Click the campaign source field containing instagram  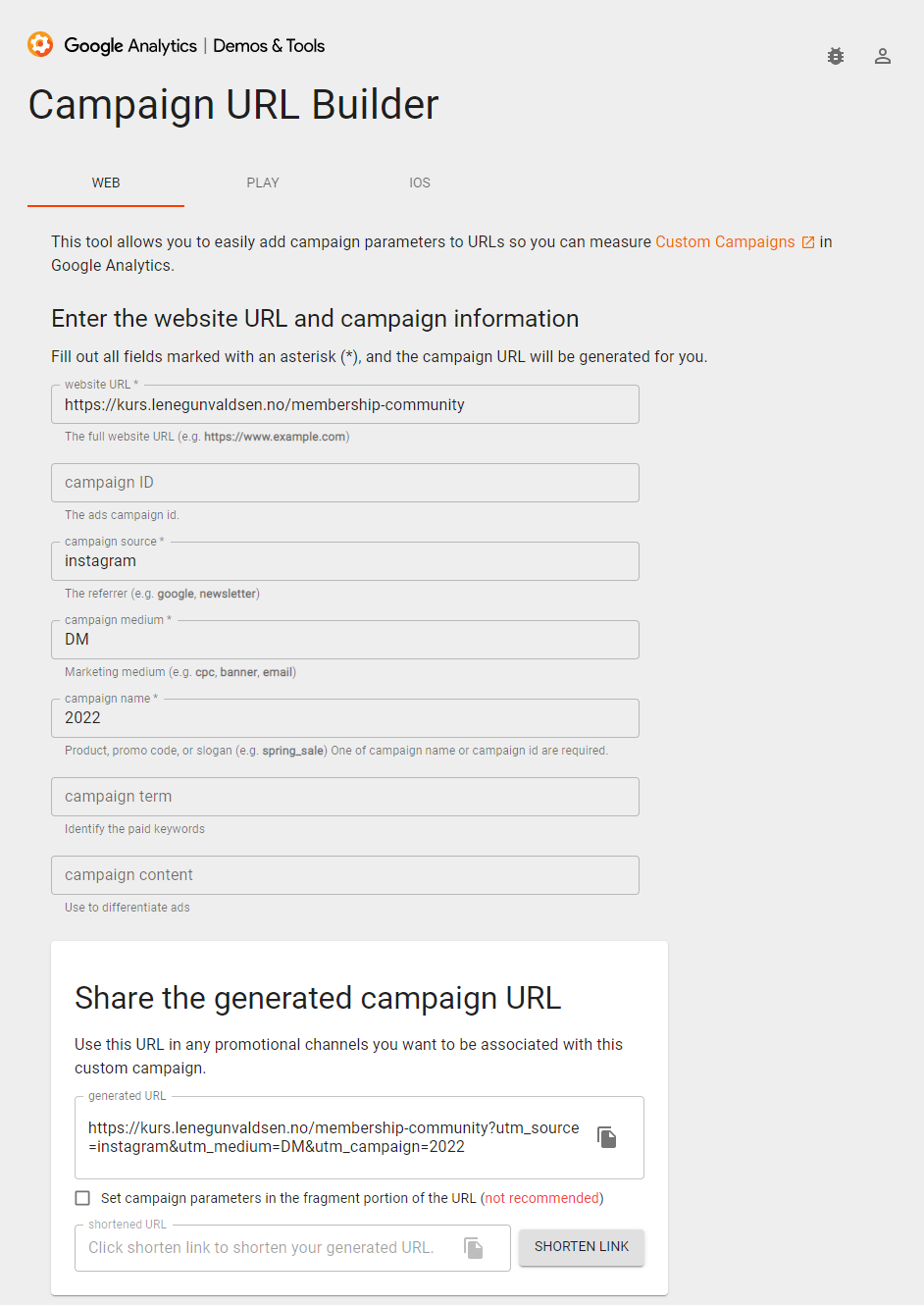click(x=345, y=561)
